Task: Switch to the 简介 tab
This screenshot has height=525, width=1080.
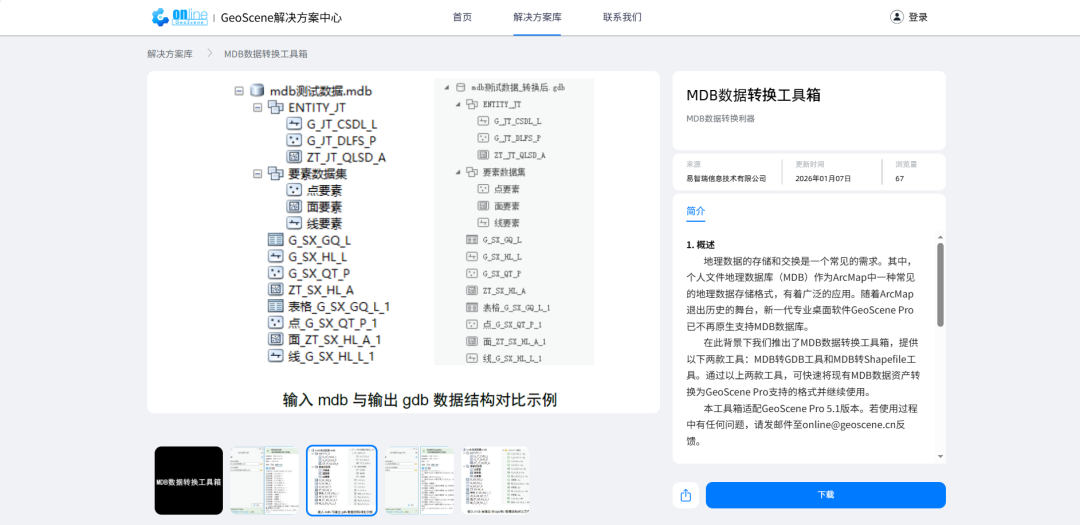Action: click(x=696, y=212)
